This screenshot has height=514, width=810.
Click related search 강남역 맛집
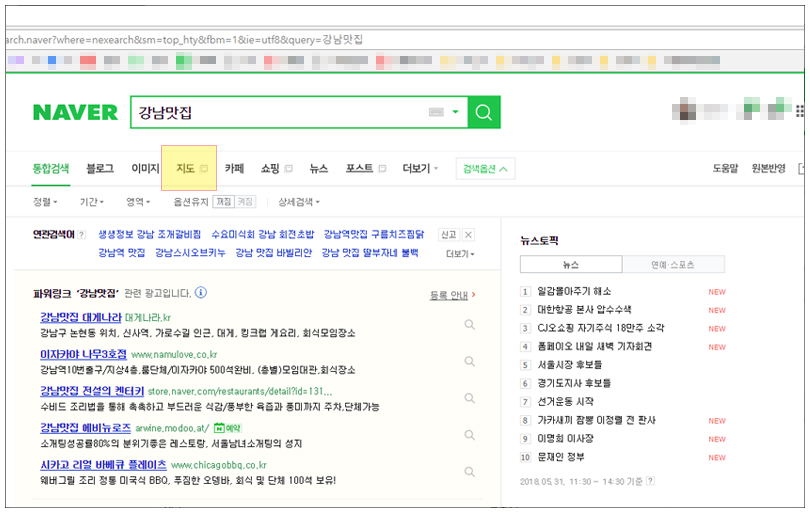[x=121, y=253]
